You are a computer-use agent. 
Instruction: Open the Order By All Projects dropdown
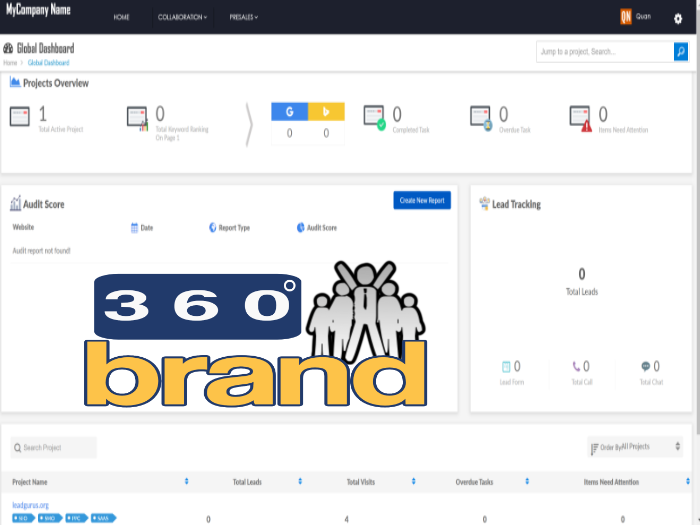(x=636, y=447)
